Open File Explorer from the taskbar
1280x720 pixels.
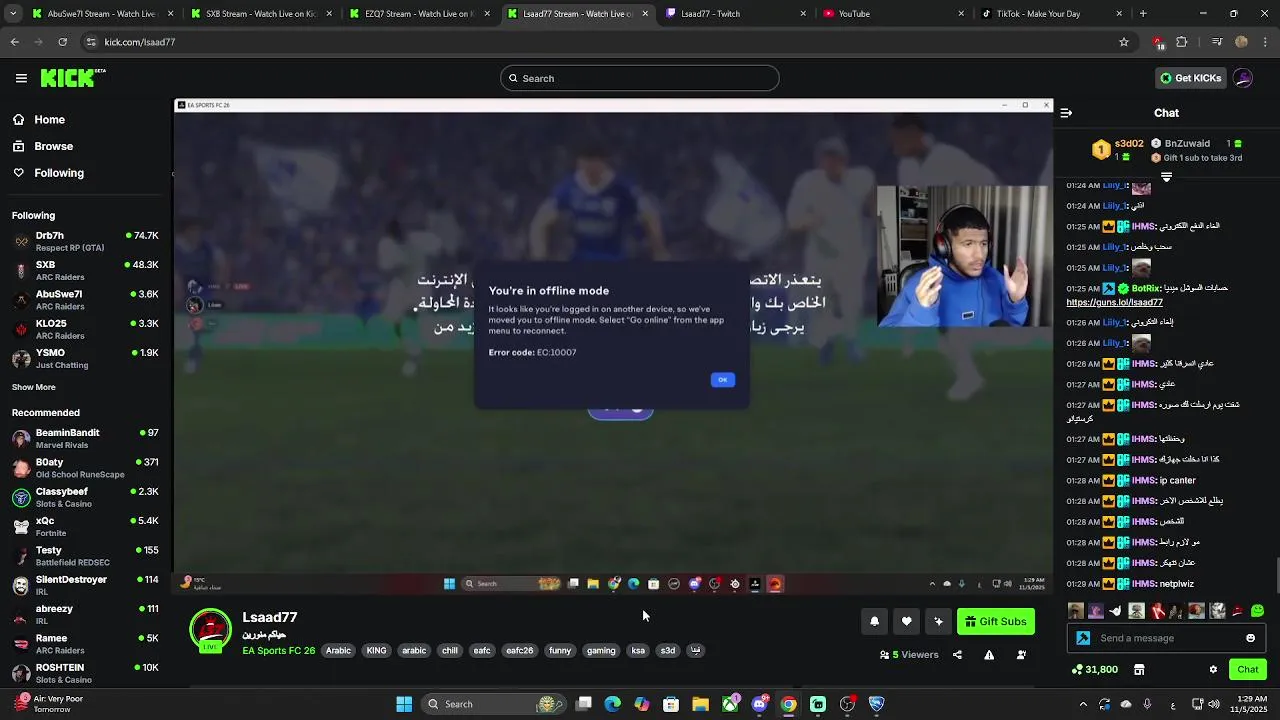pyautogui.click(x=700, y=704)
